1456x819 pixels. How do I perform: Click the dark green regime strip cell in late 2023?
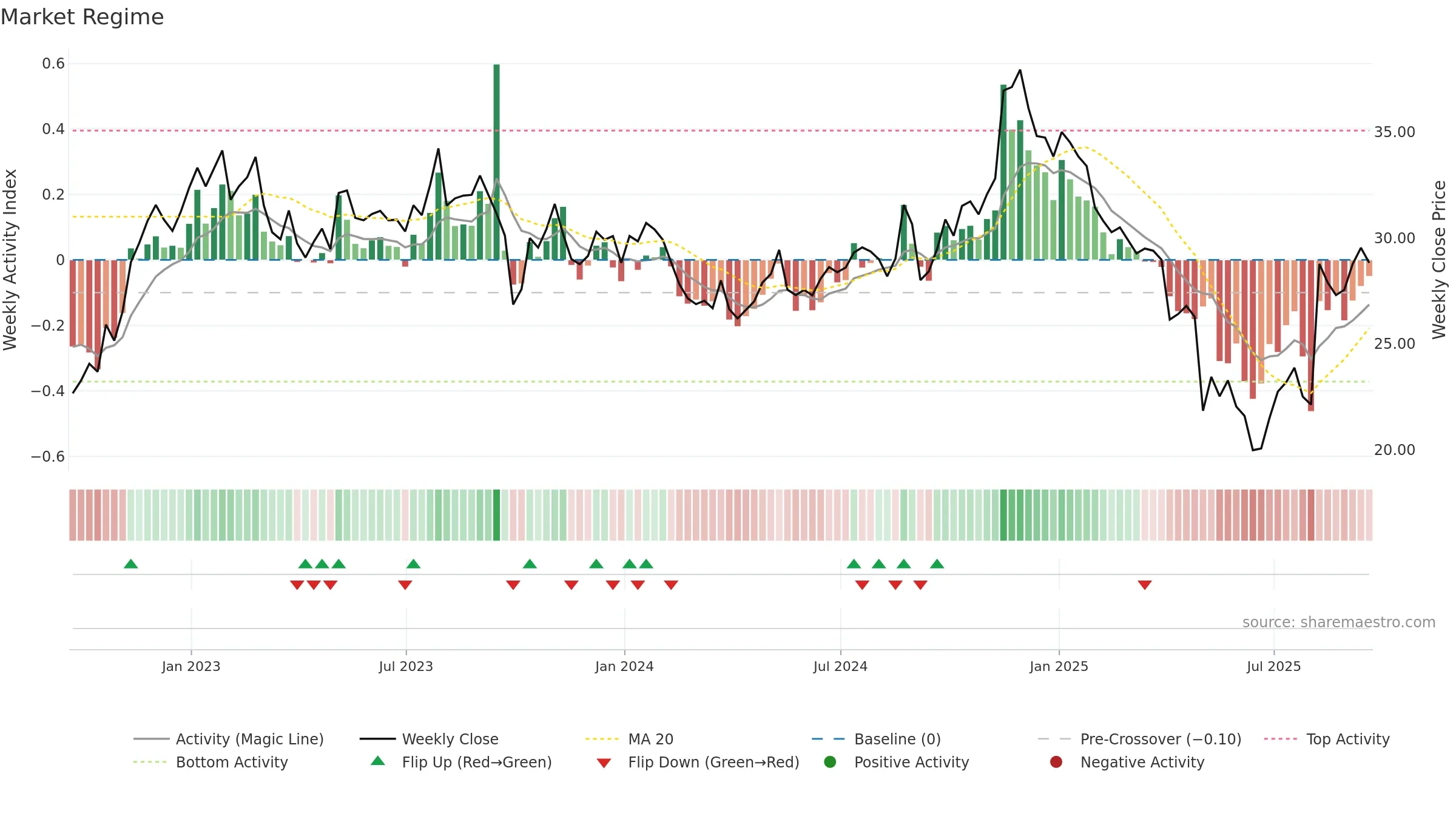496,515
